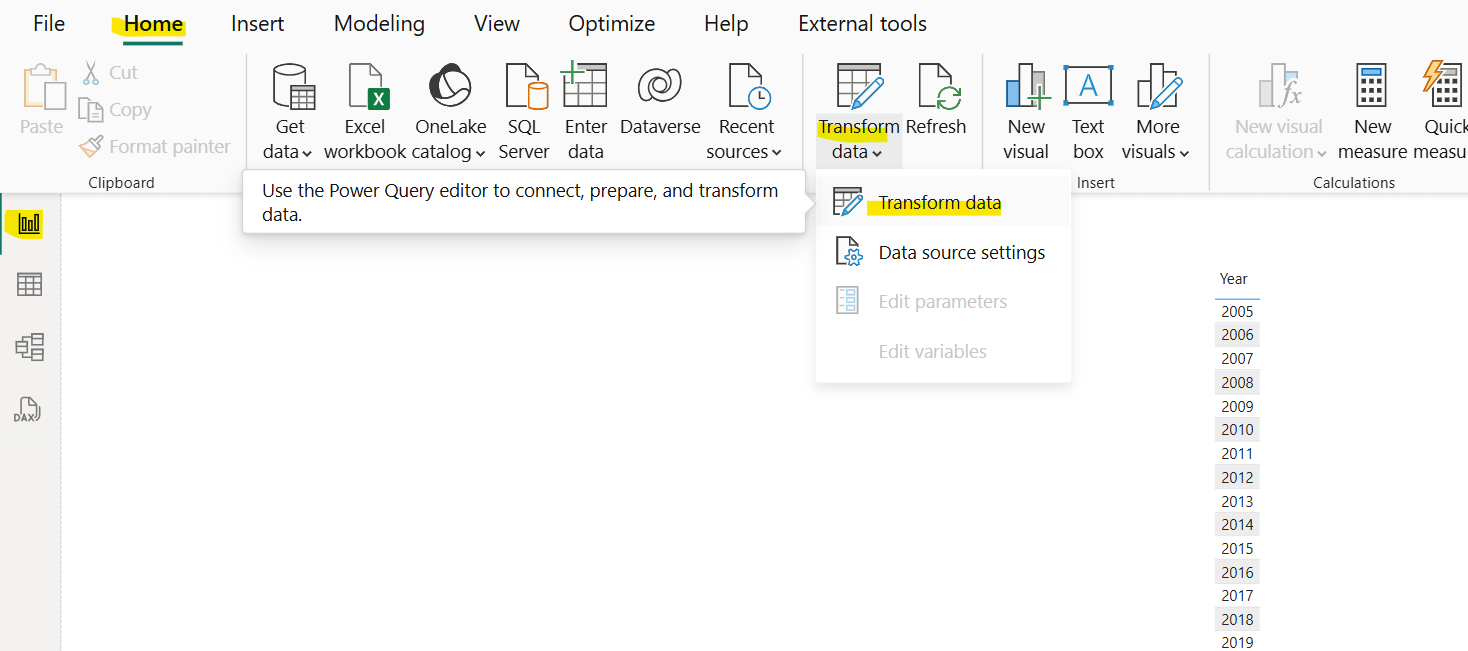
Task: Click the Refresh icon
Action: [936, 111]
